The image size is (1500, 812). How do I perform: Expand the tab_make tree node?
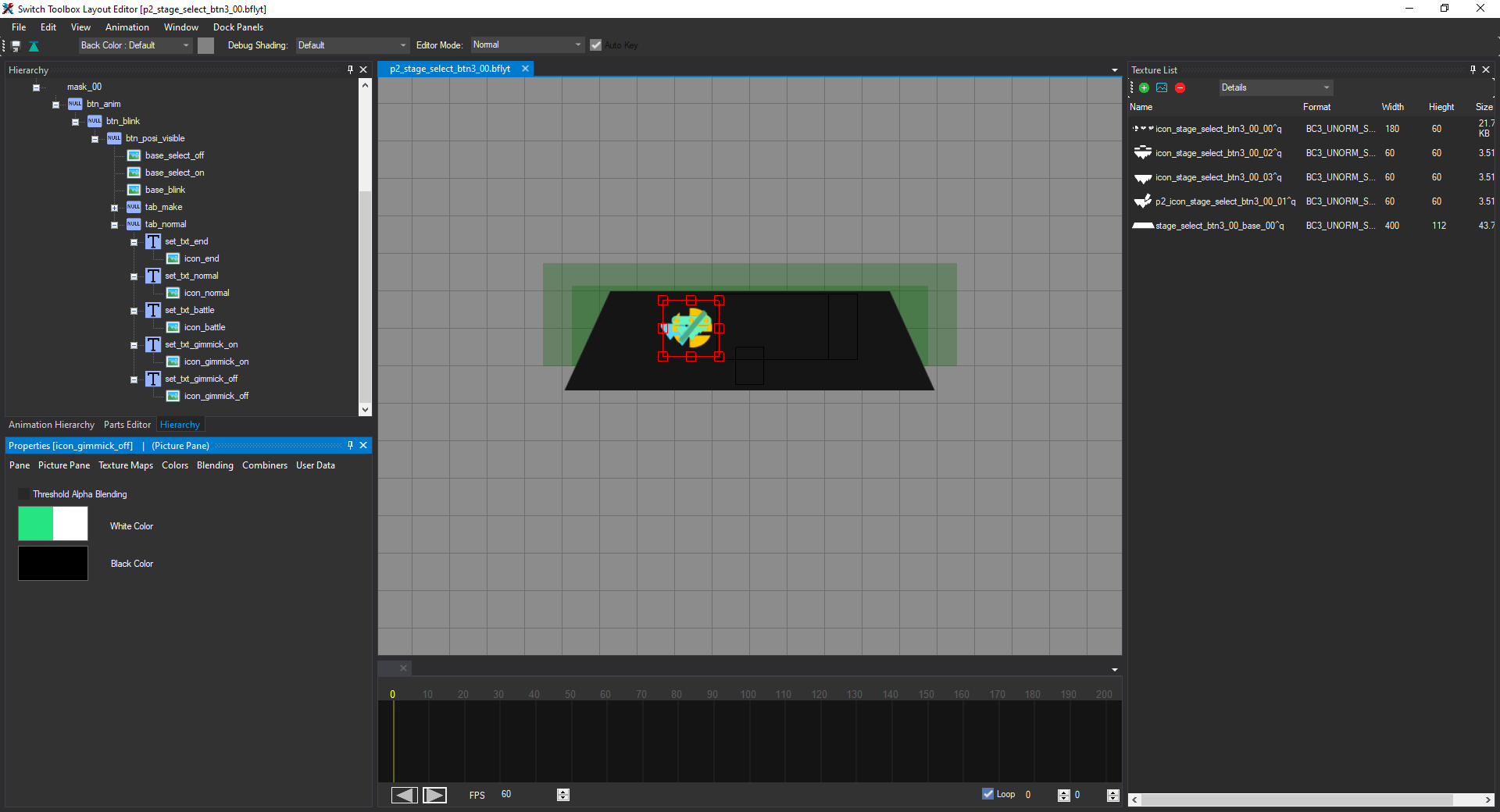(114, 208)
